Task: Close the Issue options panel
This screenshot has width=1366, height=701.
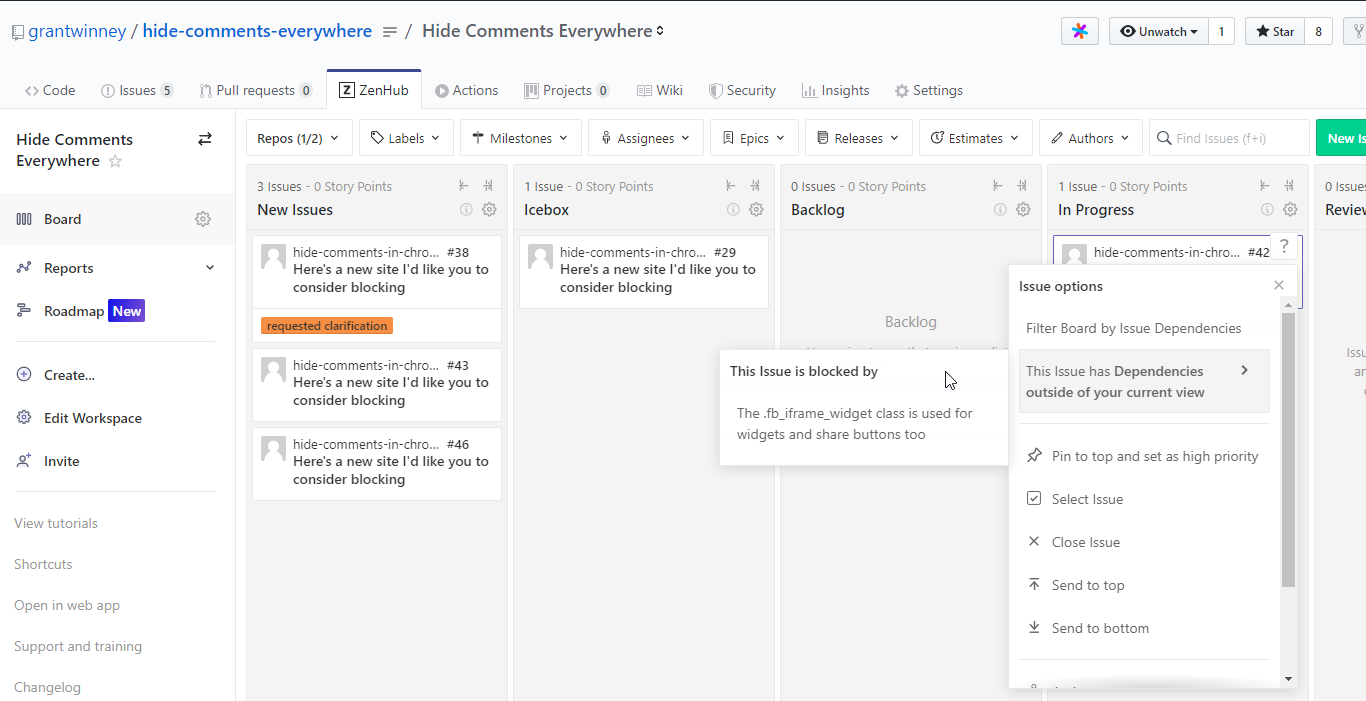Action: click(x=1279, y=286)
